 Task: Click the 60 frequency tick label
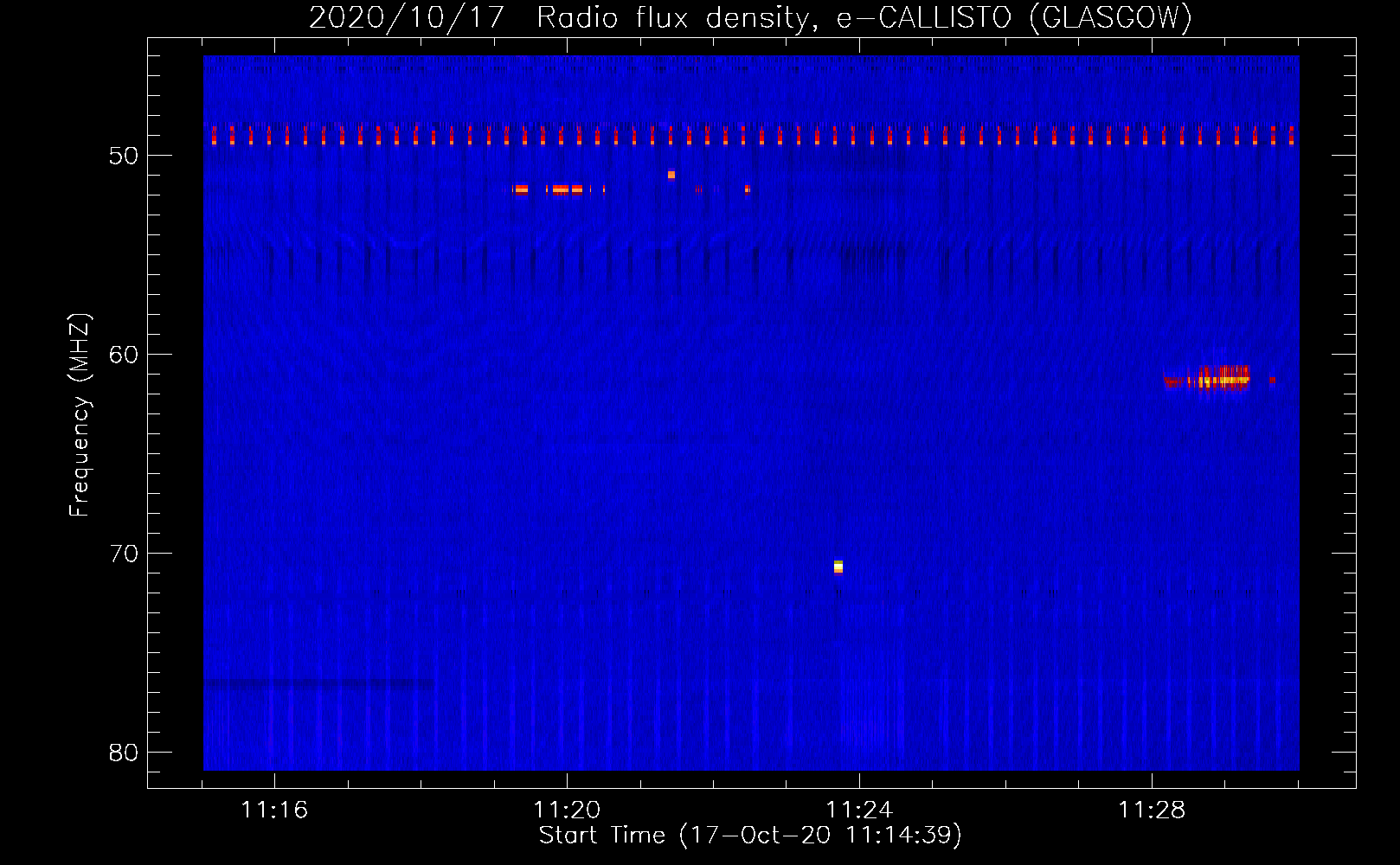[125, 355]
